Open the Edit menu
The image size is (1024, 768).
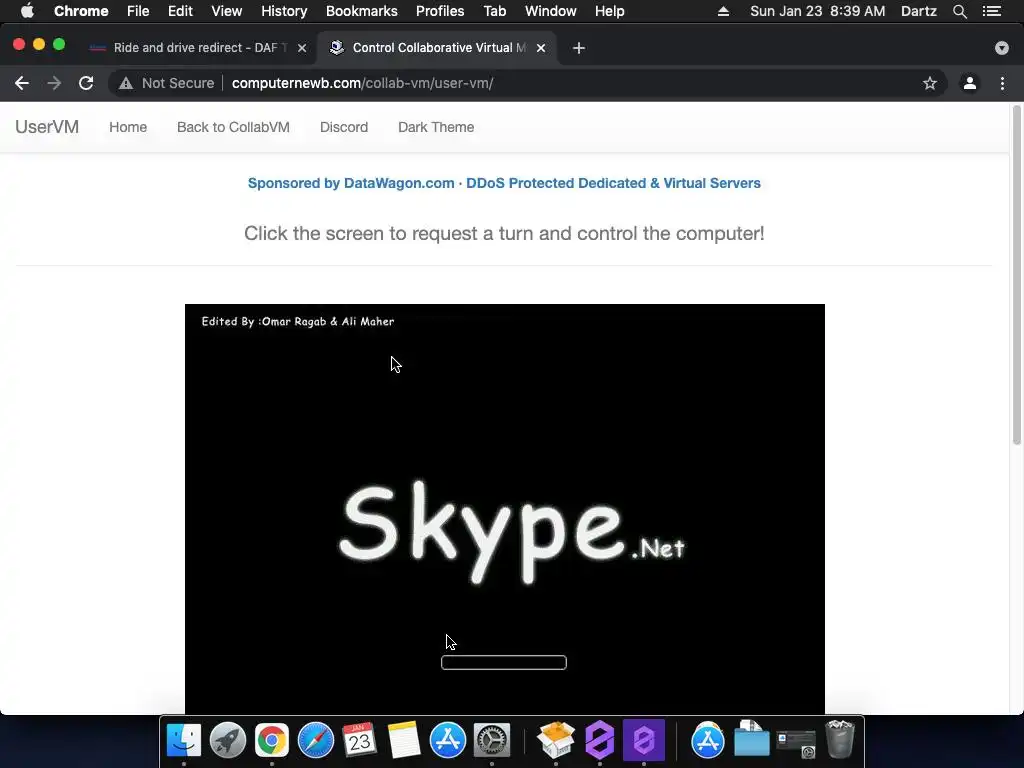click(x=180, y=11)
